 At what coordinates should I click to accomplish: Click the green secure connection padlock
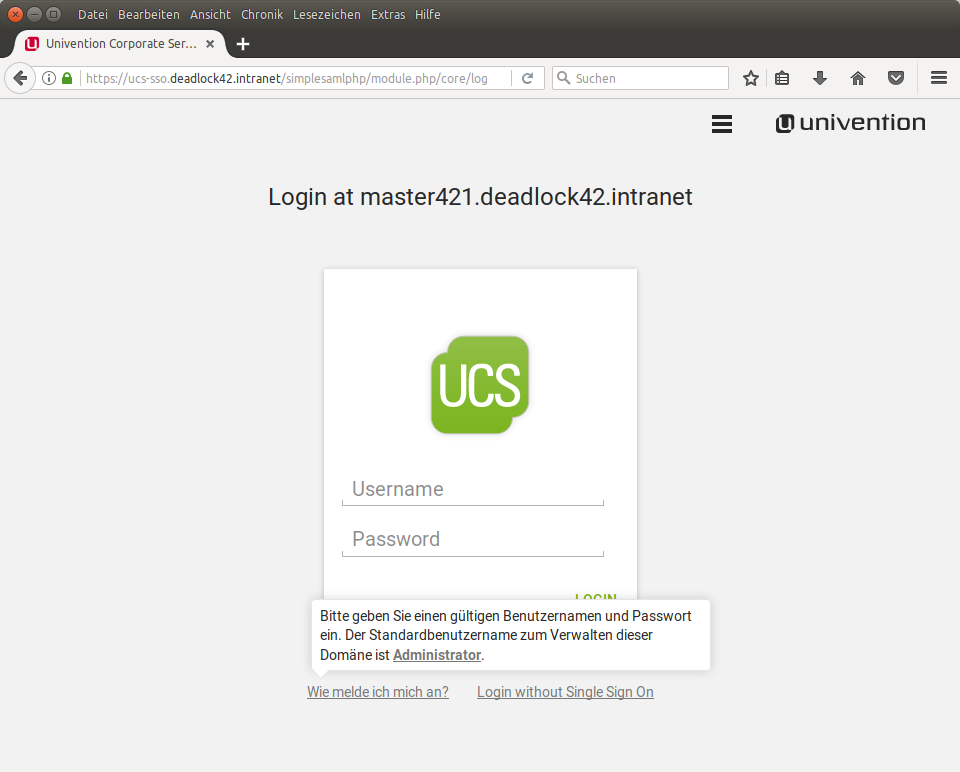(x=67, y=78)
